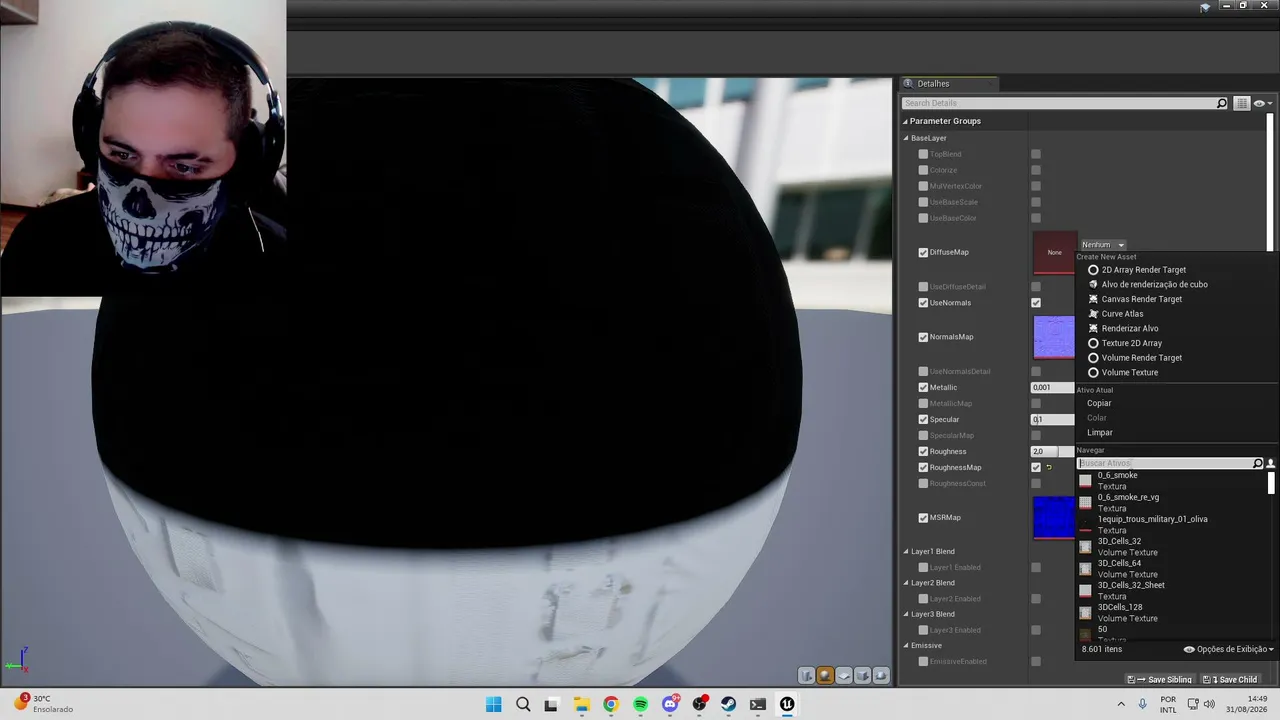Select the cylinder preview mesh button
1280x720 pixels.
[x=806, y=676]
